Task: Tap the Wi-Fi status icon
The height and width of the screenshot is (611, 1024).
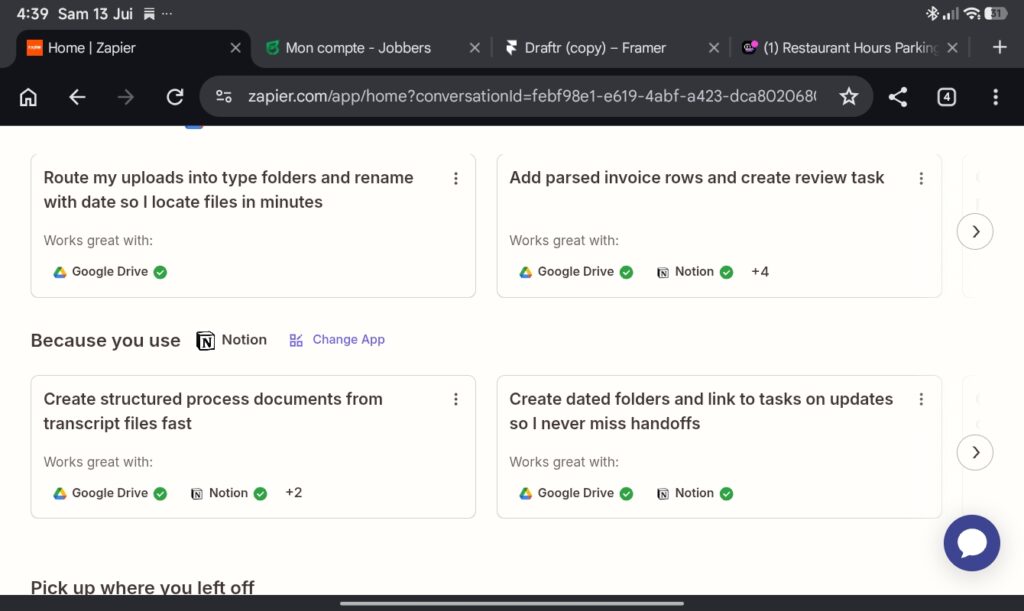Action: 972,13
